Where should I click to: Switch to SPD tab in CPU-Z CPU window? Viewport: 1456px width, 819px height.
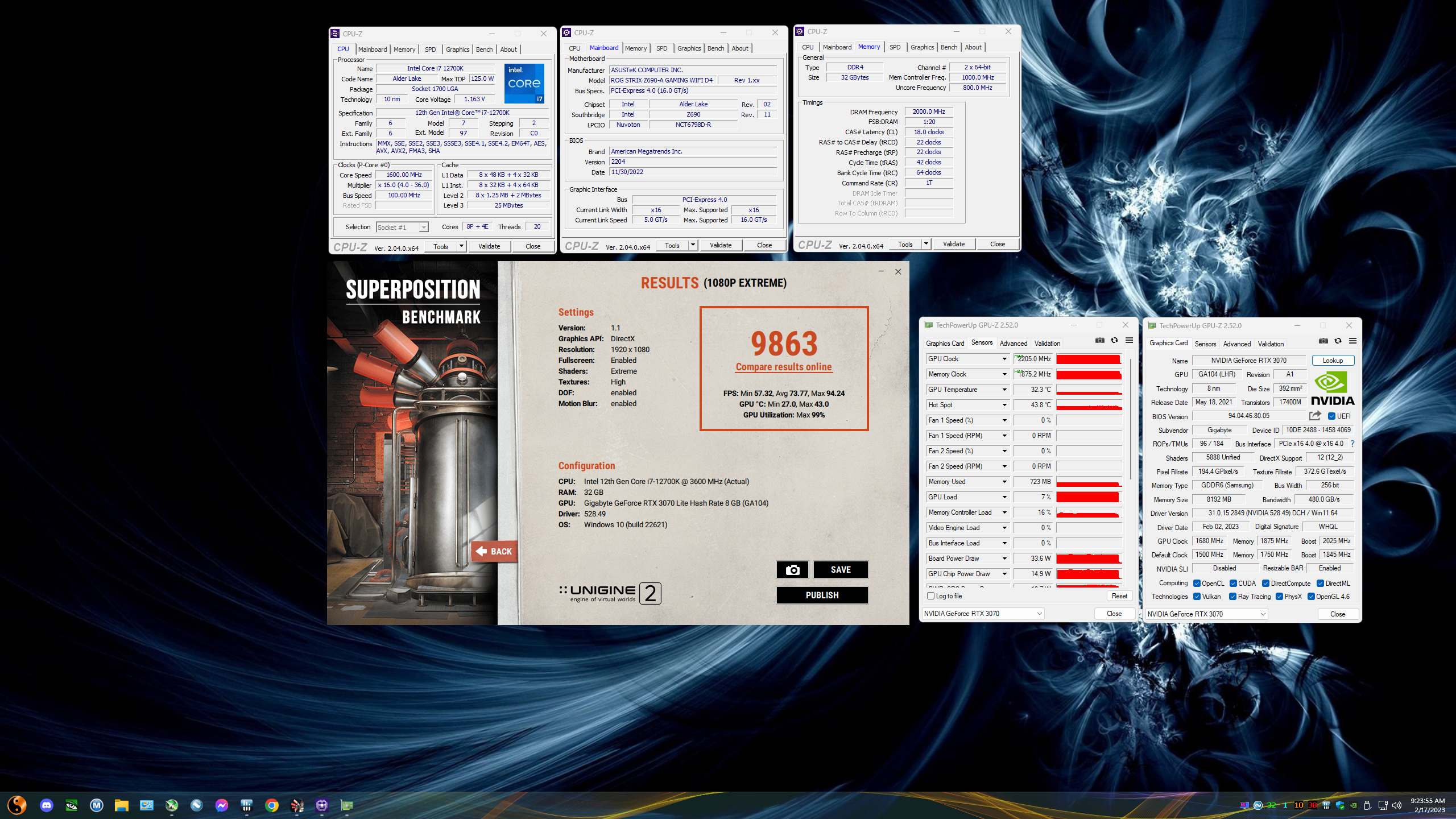click(431, 49)
